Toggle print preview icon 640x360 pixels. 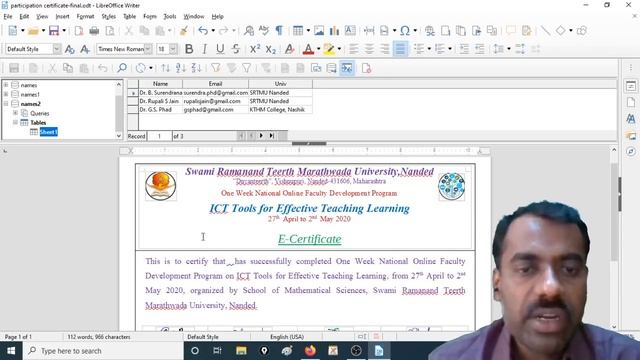point(110,31)
